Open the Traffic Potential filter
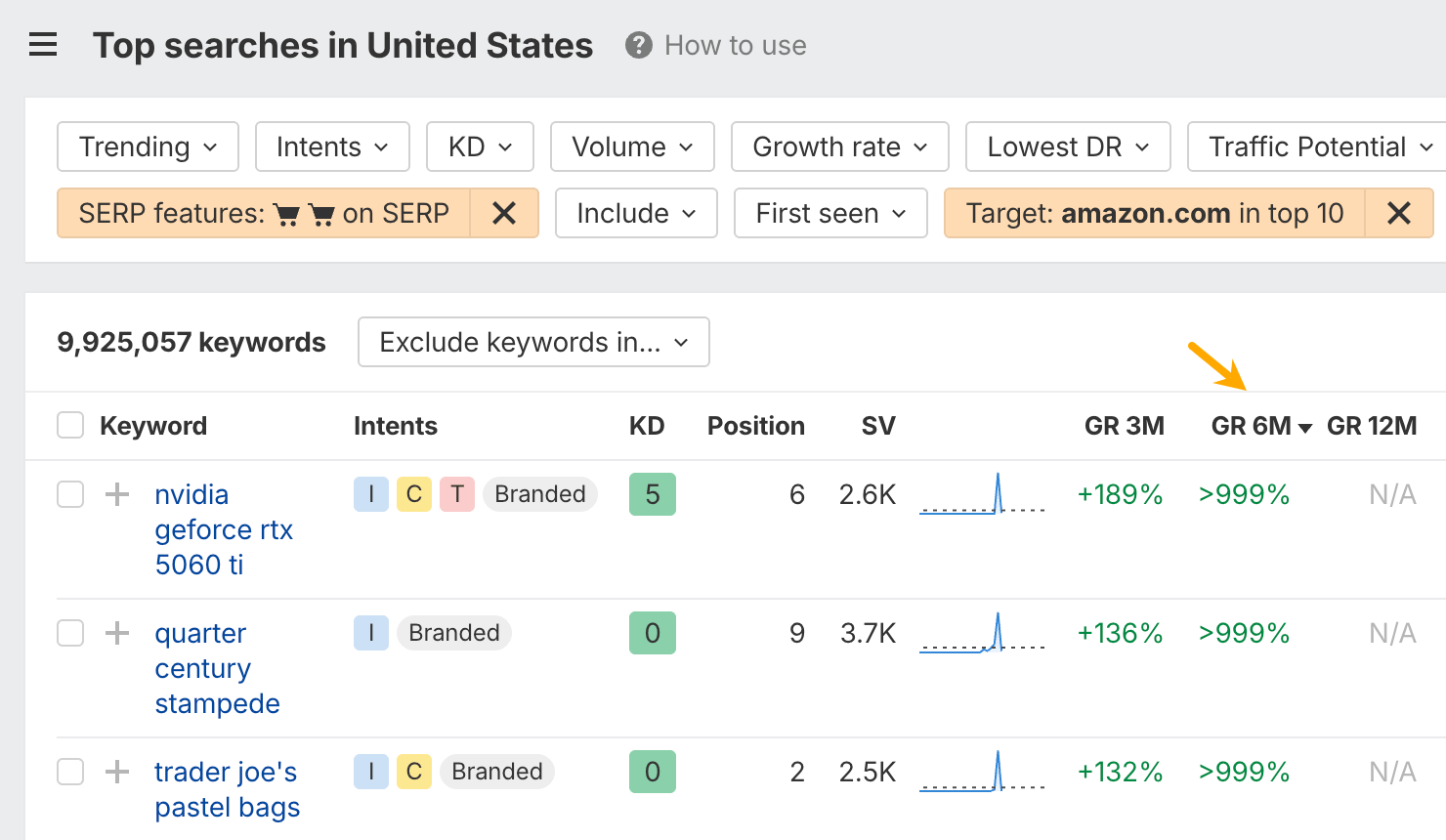 click(1314, 147)
